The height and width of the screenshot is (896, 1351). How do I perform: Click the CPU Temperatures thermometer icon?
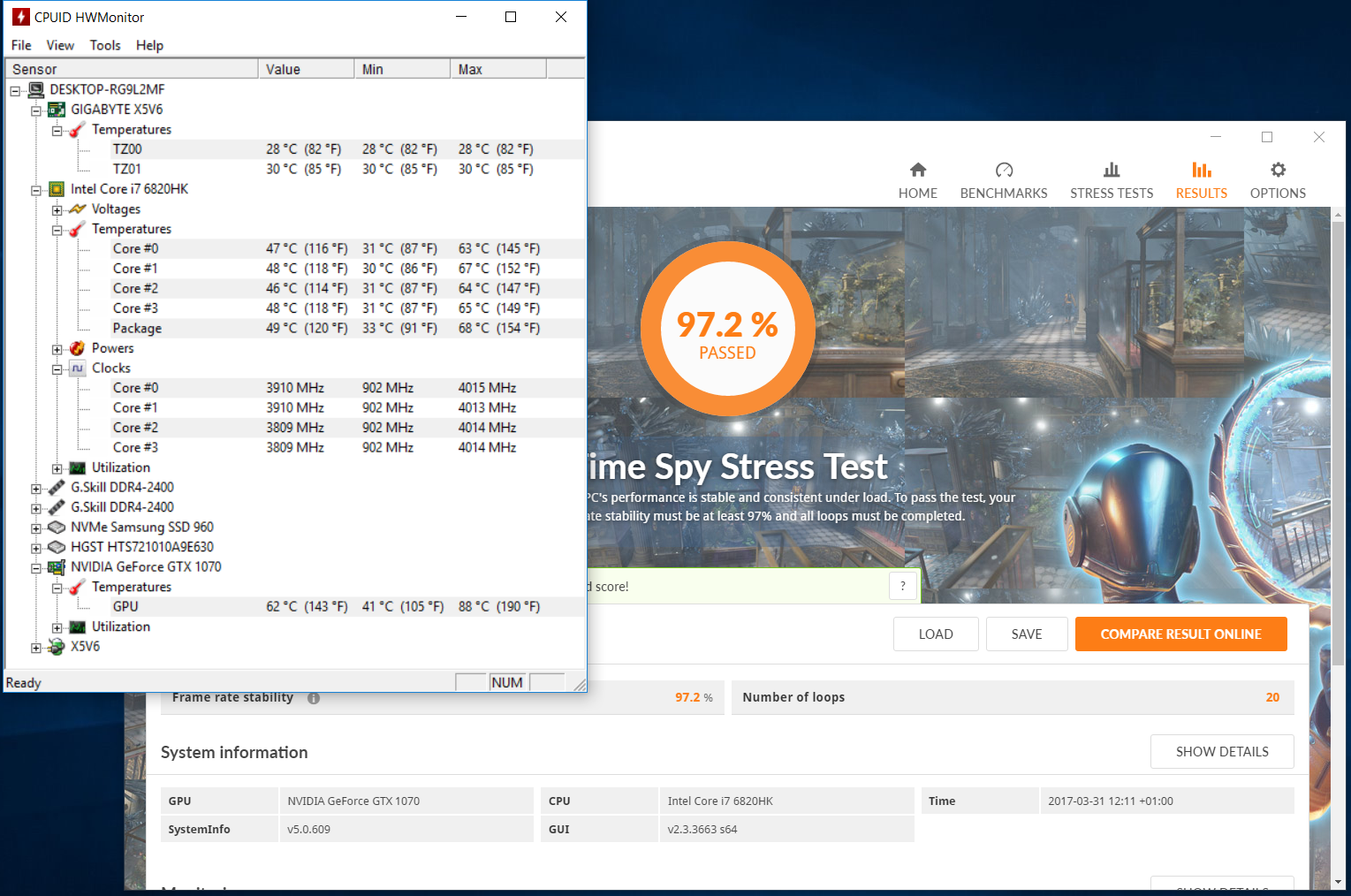click(x=78, y=229)
